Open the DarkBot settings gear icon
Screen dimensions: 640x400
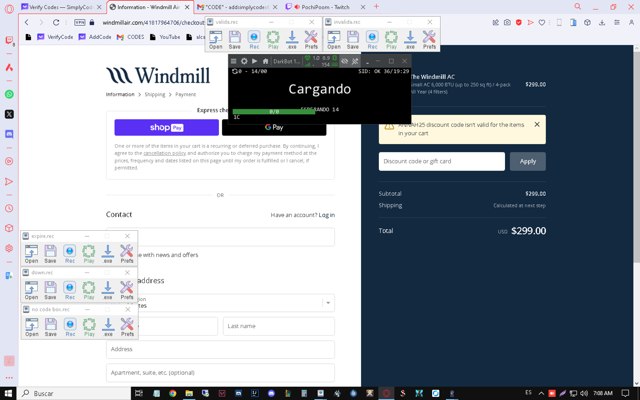244,61
